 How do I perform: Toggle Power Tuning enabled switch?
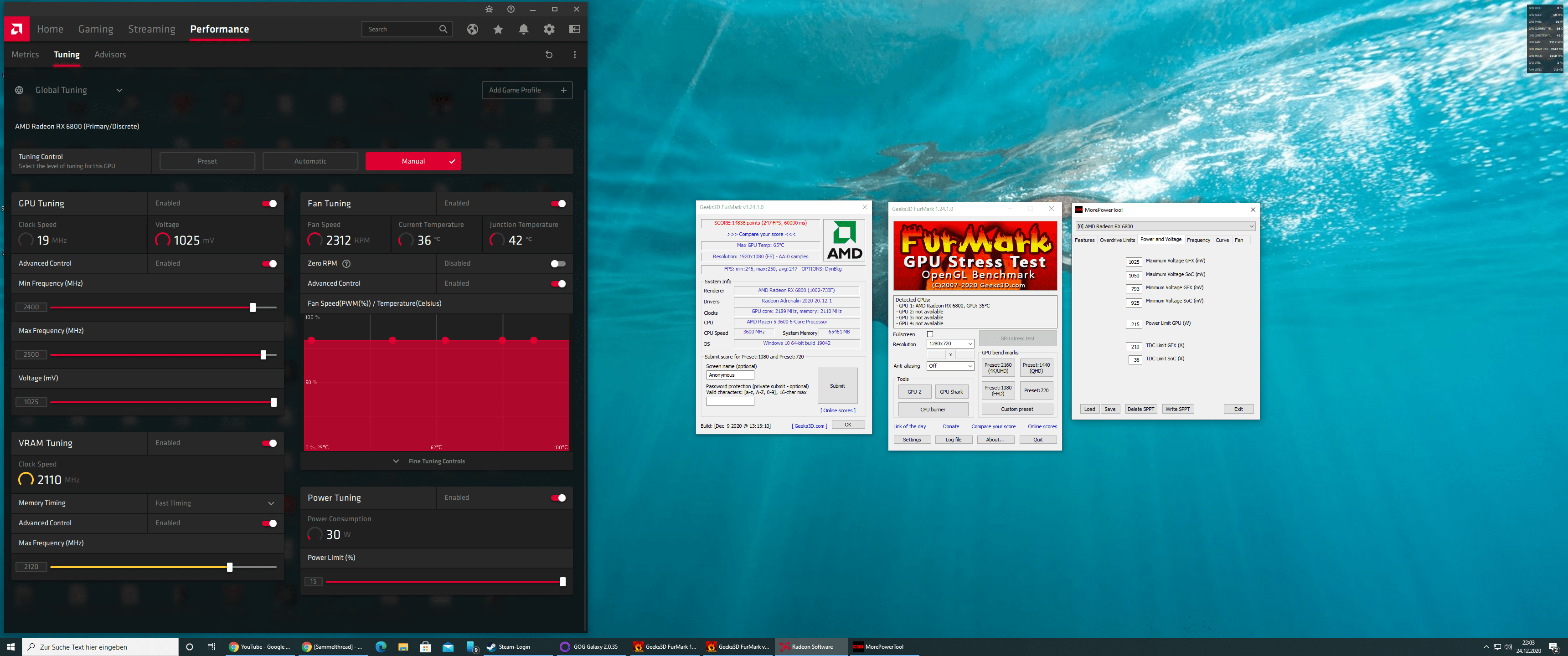click(558, 498)
